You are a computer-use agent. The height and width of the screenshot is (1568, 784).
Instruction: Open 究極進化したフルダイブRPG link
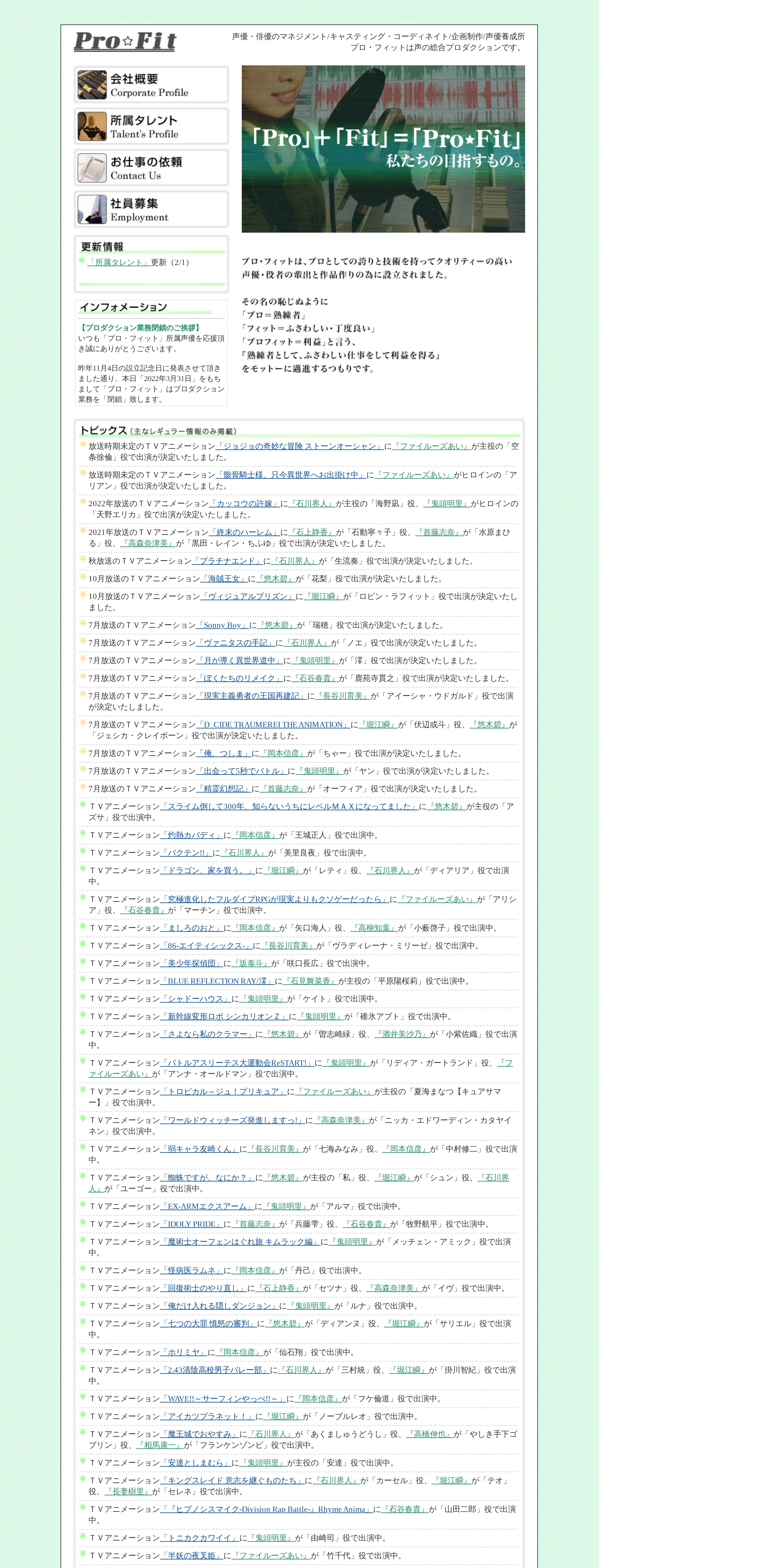click(275, 899)
